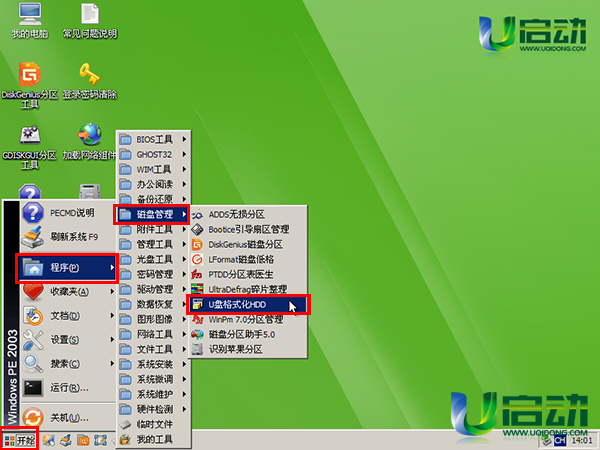Launch 识别苹果分区
The width and height of the screenshot is (600, 450).
pyautogui.click(x=248, y=349)
